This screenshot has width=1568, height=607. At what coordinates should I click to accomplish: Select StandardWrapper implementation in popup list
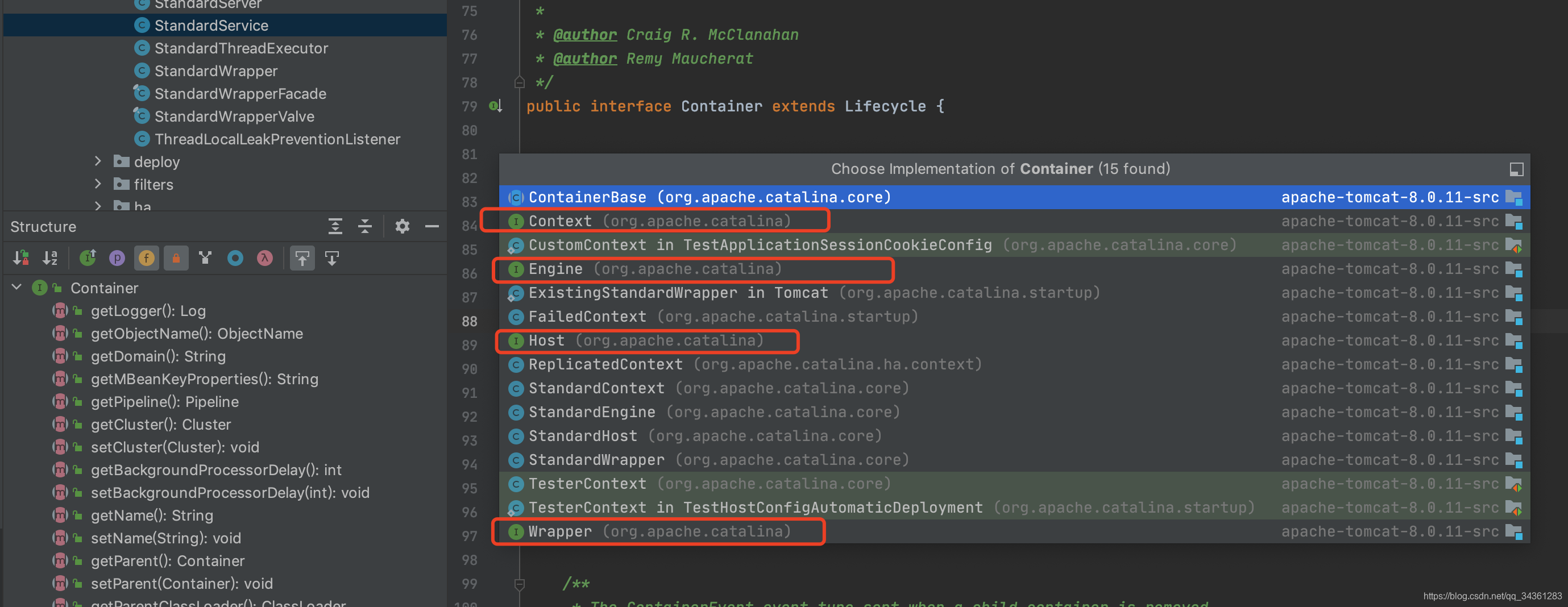pyautogui.click(x=1014, y=460)
